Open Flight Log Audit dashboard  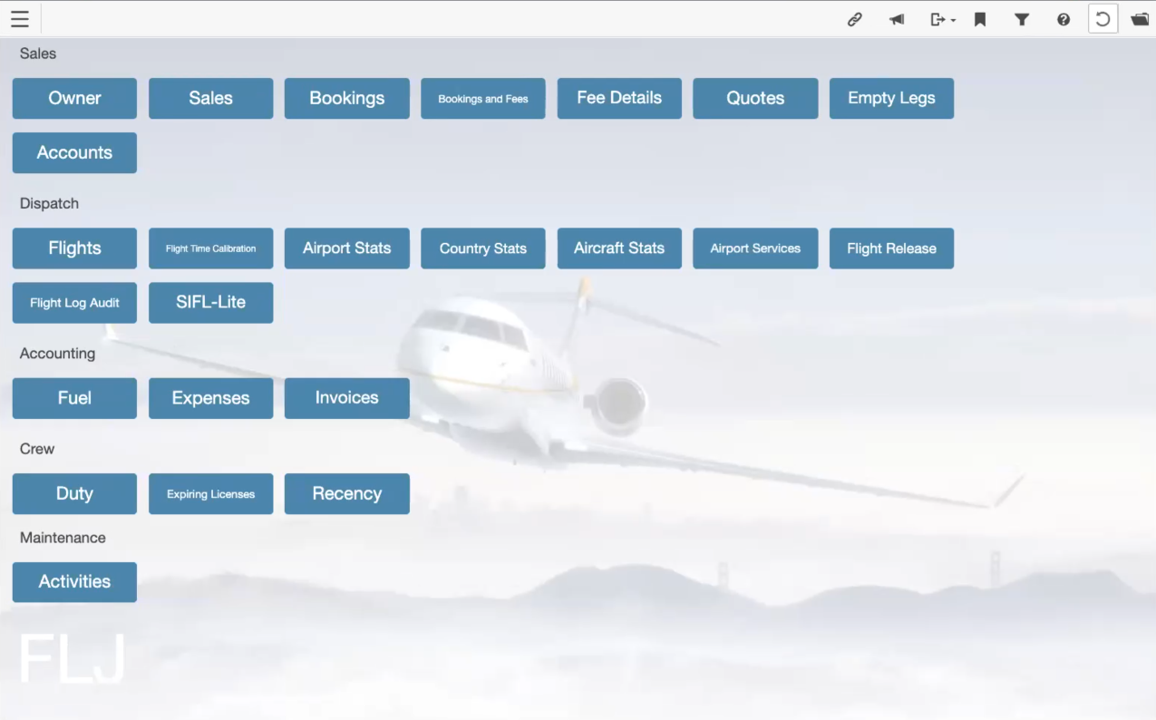(74, 302)
